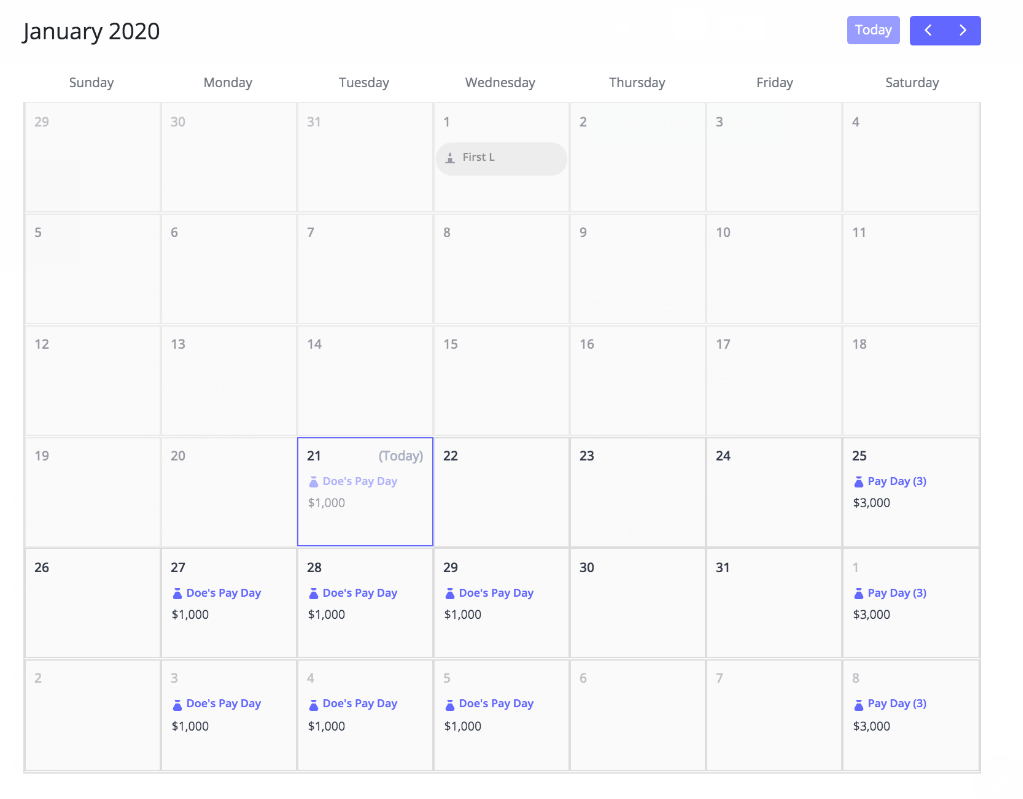Select the January 19 day cell
Viewport: 1023px width, 799px height.
tap(93, 492)
